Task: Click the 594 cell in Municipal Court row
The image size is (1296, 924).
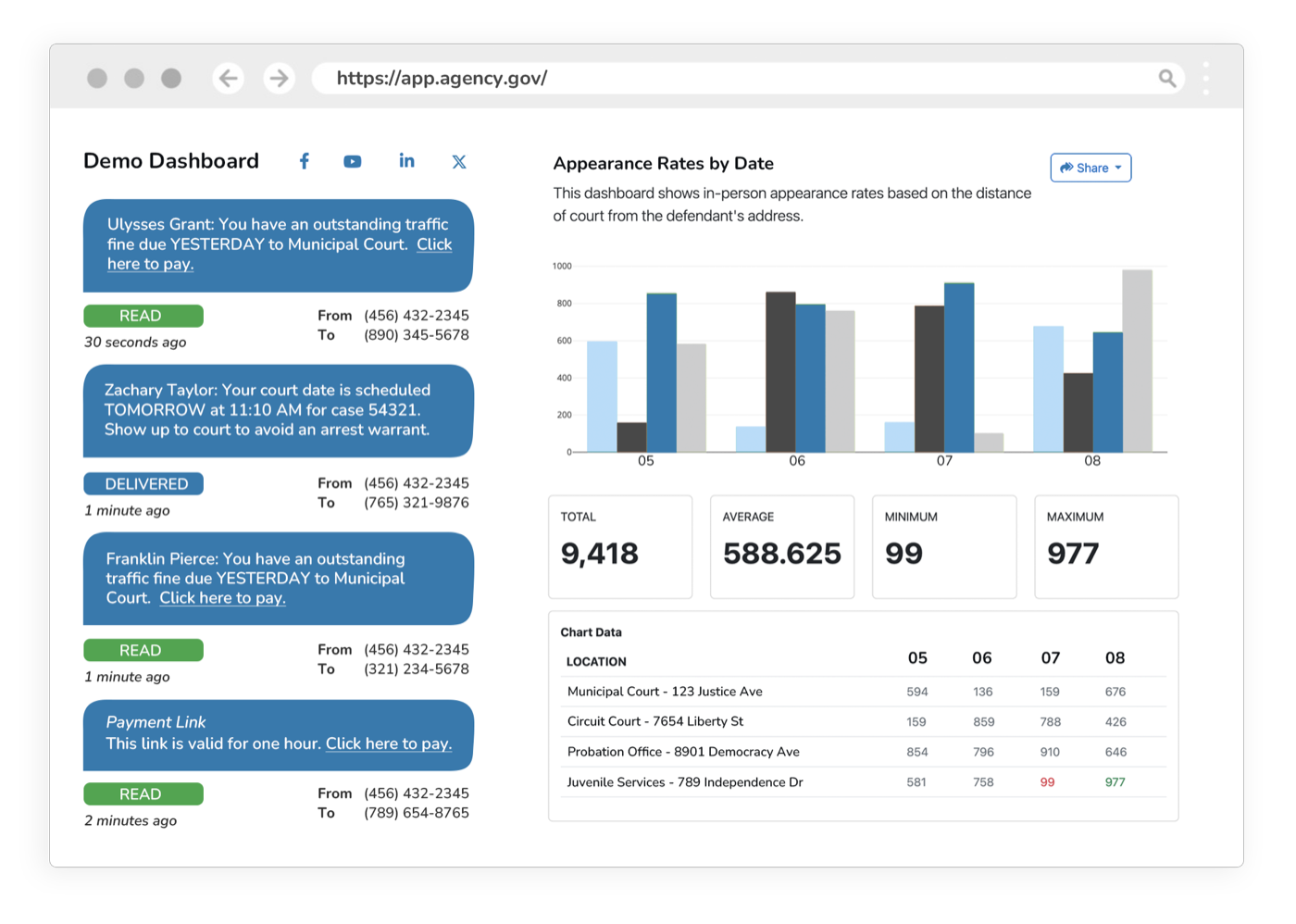Action: (x=917, y=692)
